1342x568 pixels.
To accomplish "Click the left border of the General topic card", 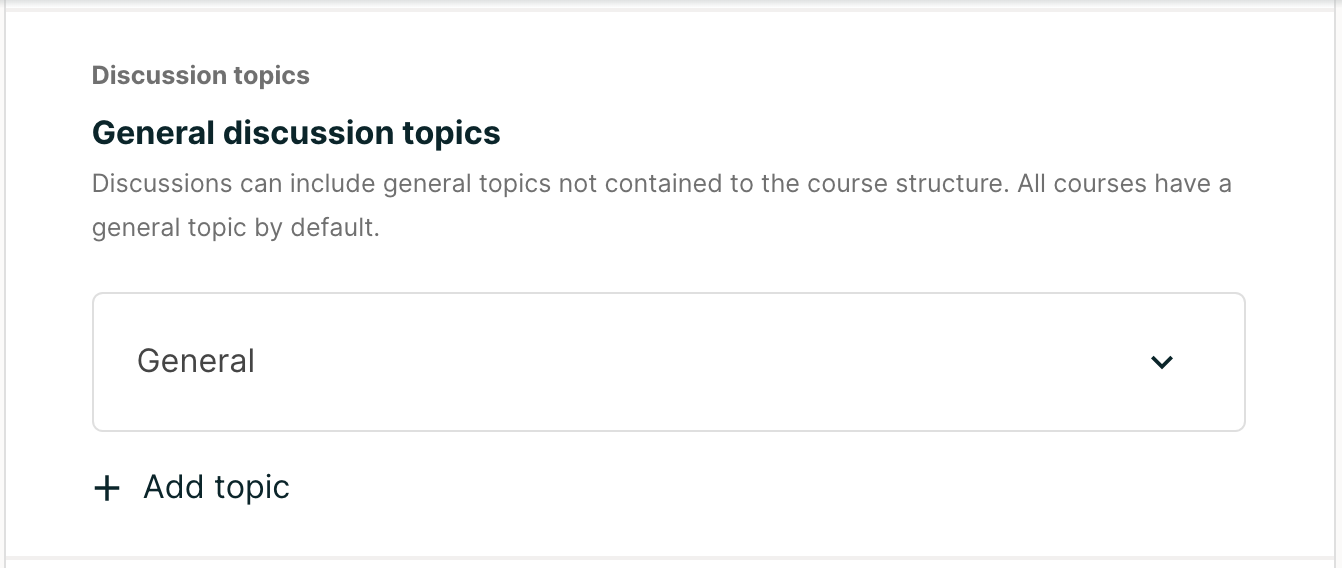I will 93,362.
